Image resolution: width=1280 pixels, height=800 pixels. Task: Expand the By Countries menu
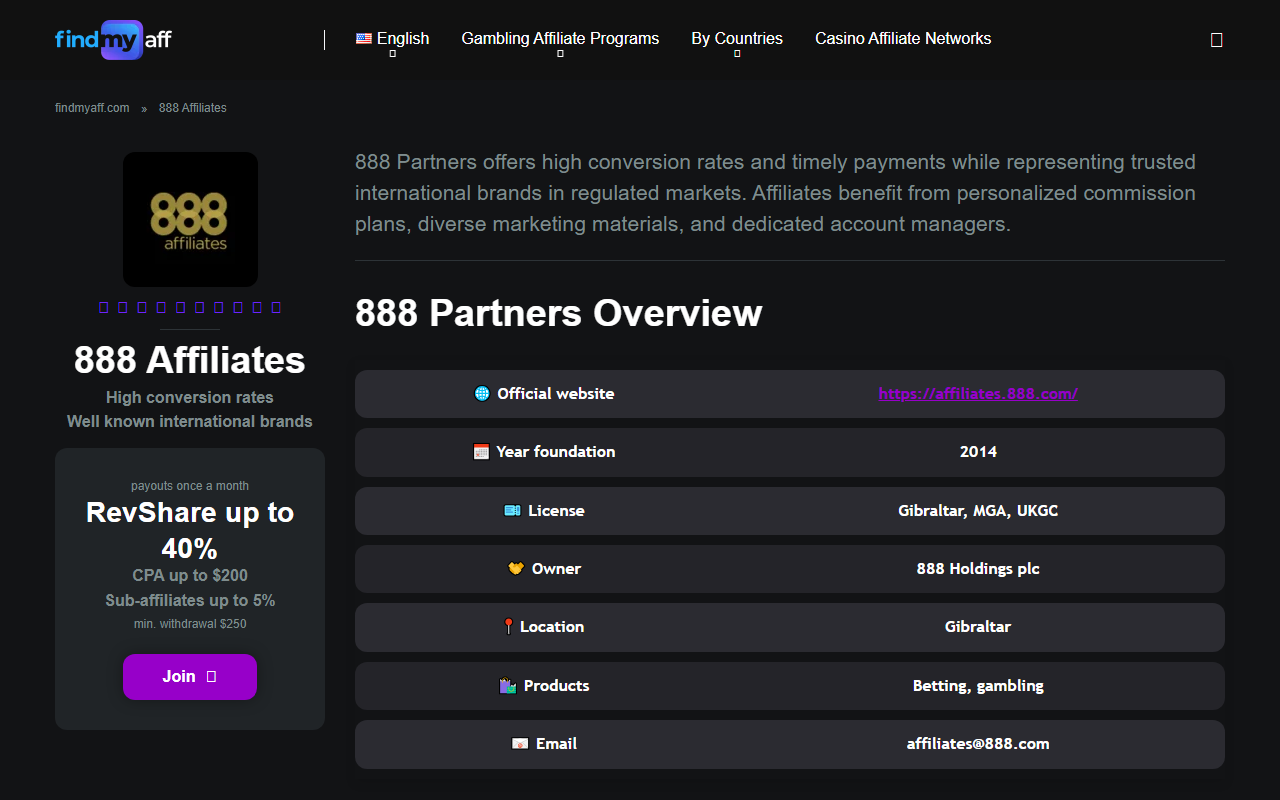[x=737, y=39]
